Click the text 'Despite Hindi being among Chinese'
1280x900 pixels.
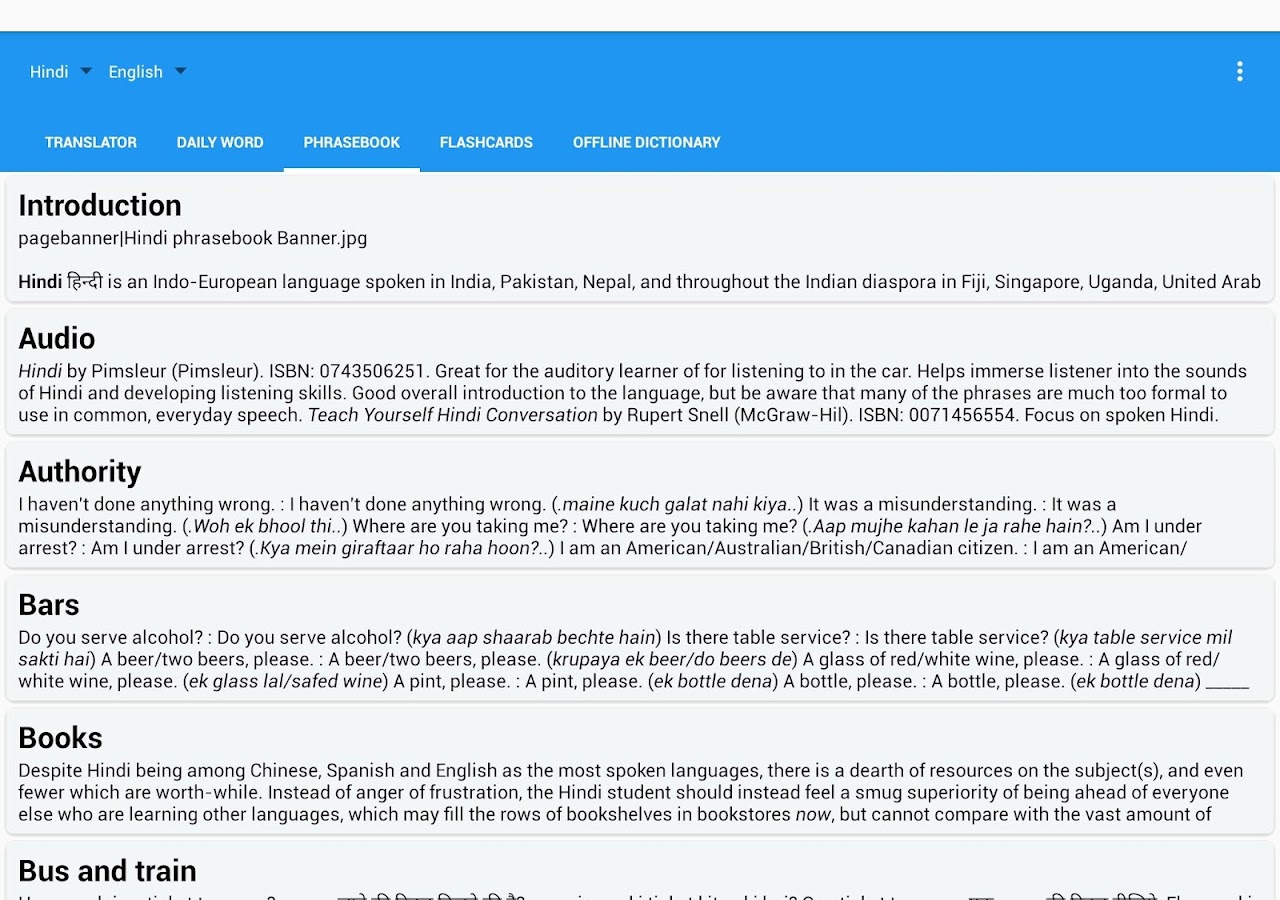168,771
